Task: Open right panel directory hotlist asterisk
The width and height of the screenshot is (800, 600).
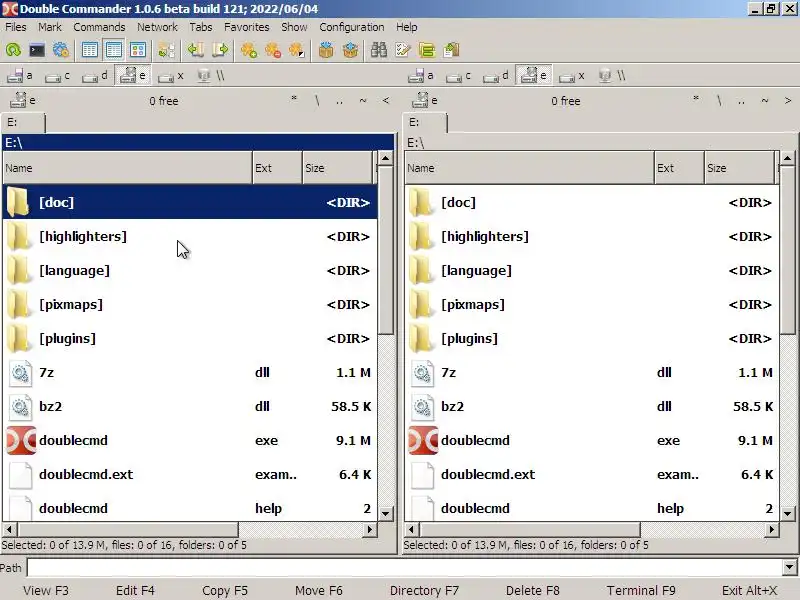Action: (696, 100)
